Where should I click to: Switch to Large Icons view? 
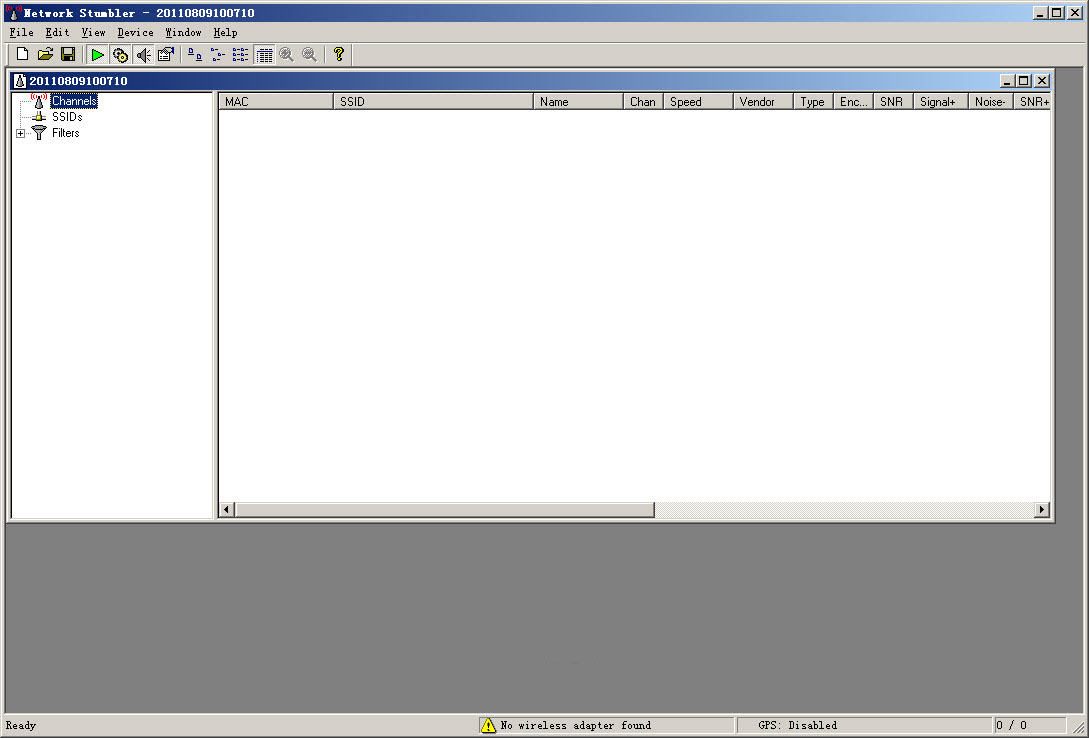[x=195, y=55]
